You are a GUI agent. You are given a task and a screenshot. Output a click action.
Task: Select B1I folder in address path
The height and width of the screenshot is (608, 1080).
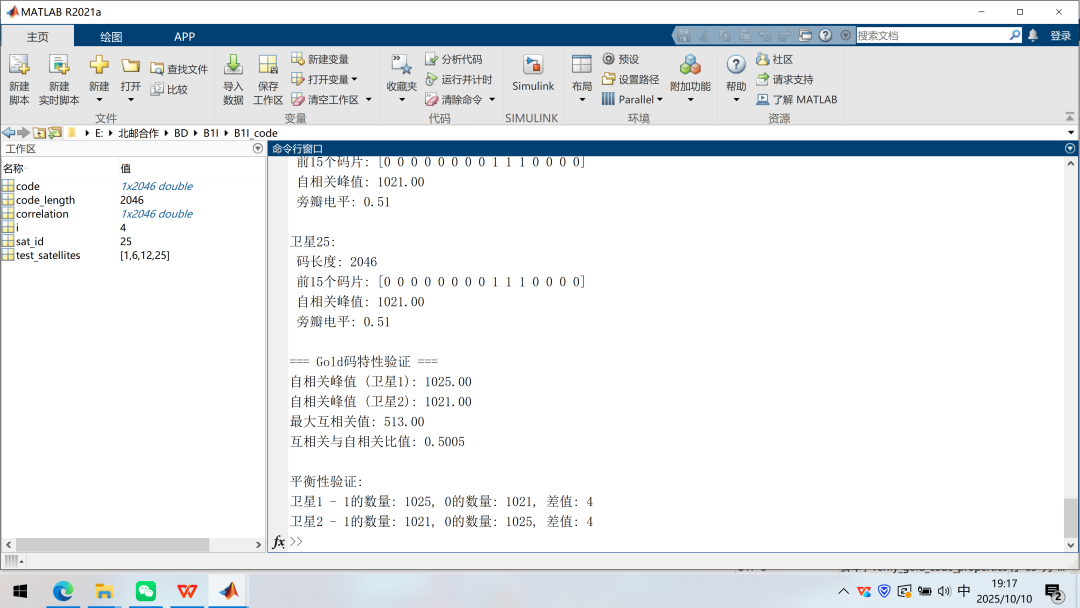(x=211, y=133)
